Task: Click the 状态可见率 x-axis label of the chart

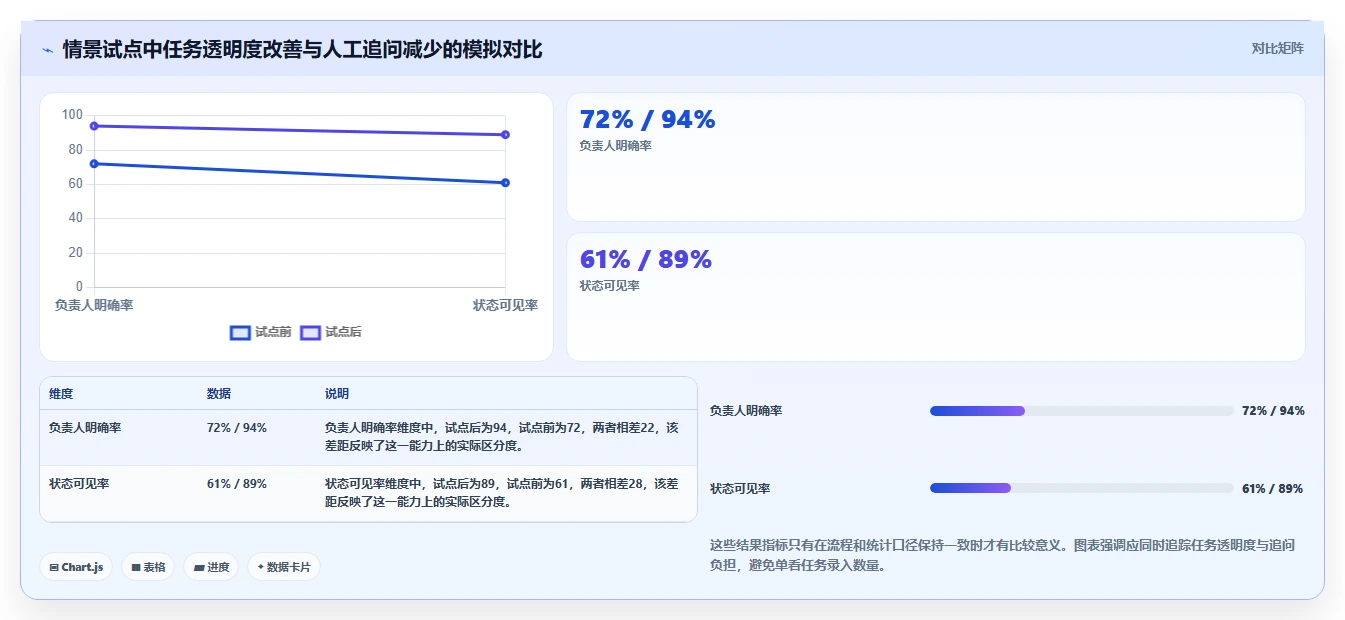Action: 505,305
